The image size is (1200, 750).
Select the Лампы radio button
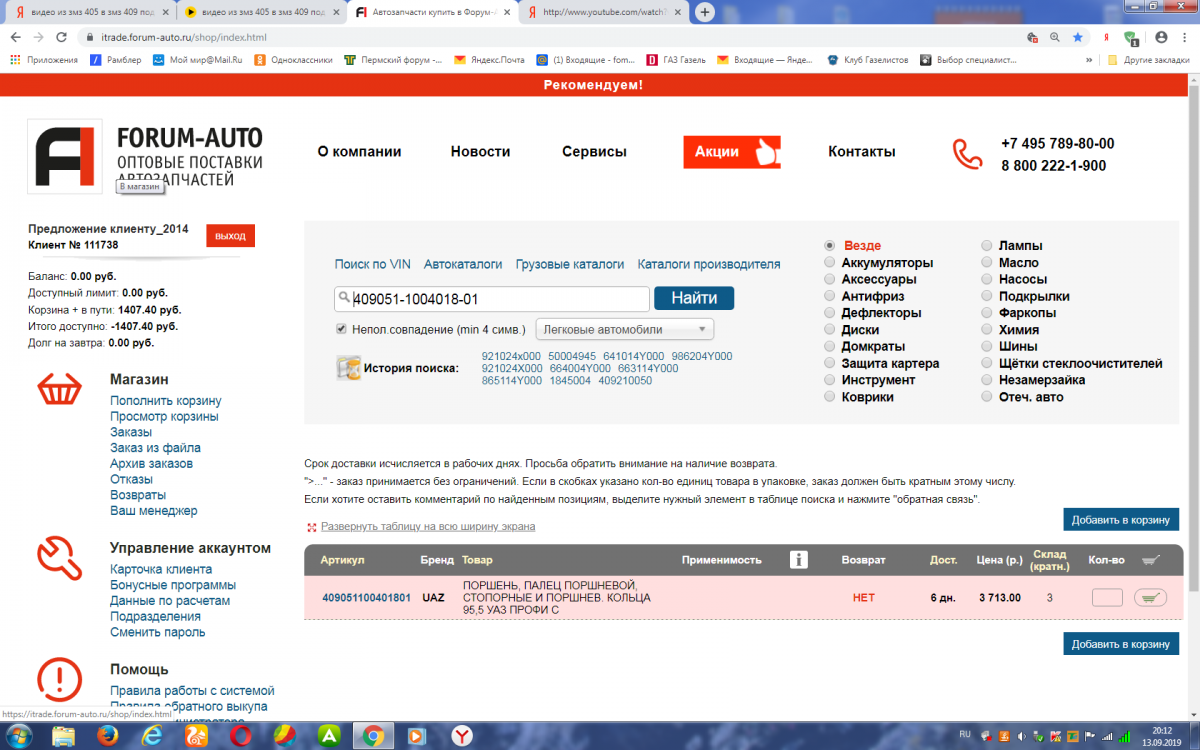click(987, 245)
